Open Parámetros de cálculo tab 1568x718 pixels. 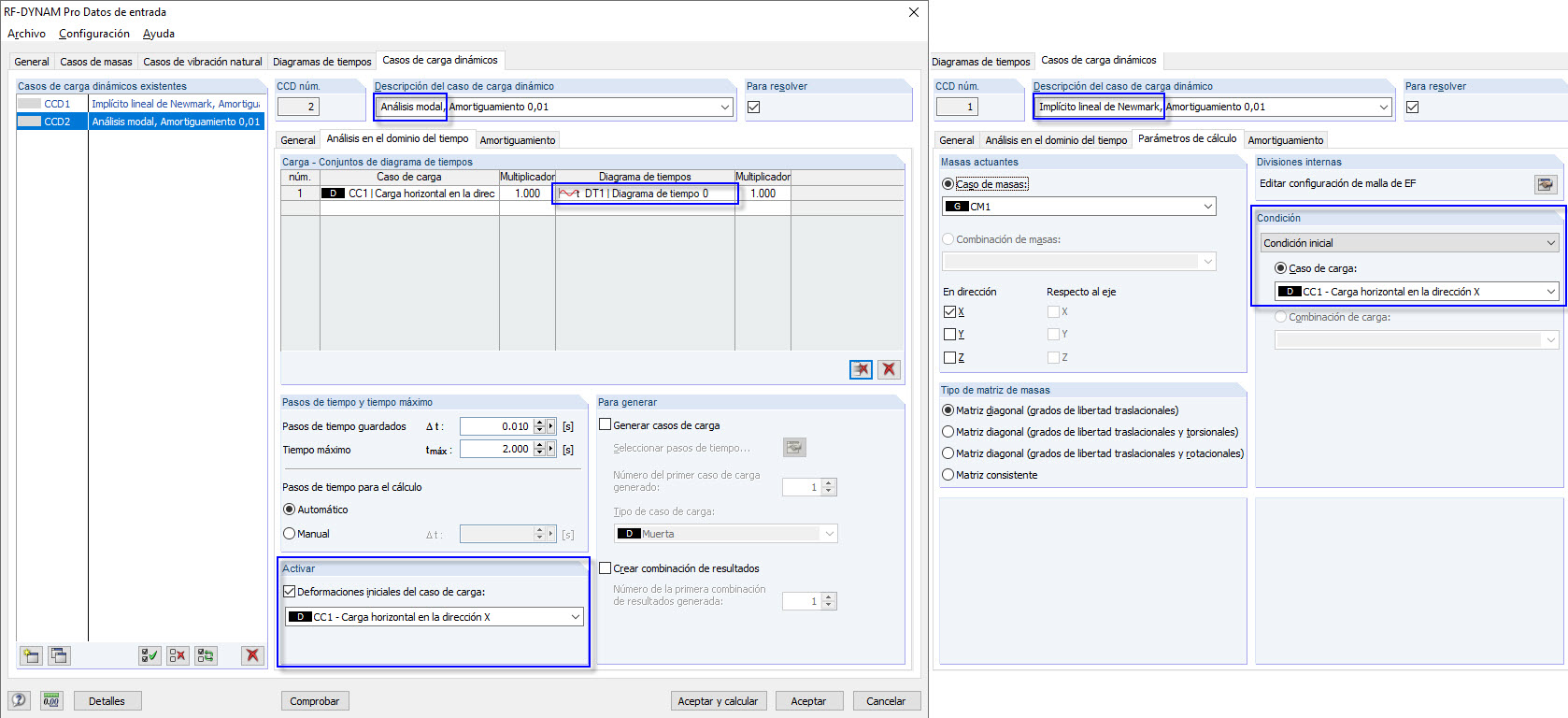click(x=1188, y=138)
